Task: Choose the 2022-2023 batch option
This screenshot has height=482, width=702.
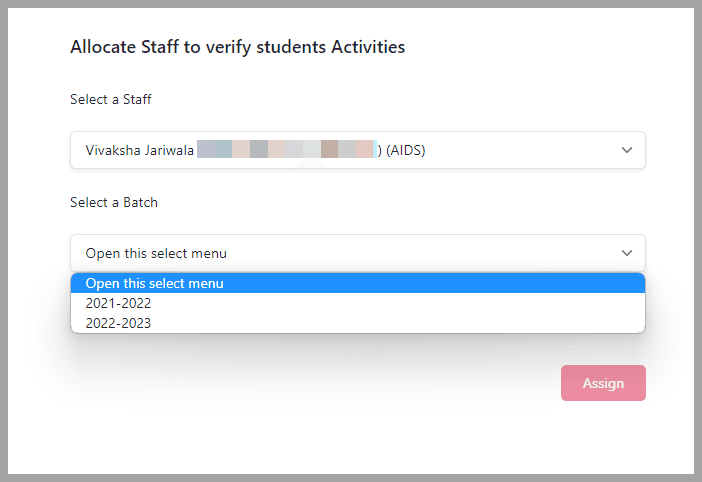Action: 358,323
